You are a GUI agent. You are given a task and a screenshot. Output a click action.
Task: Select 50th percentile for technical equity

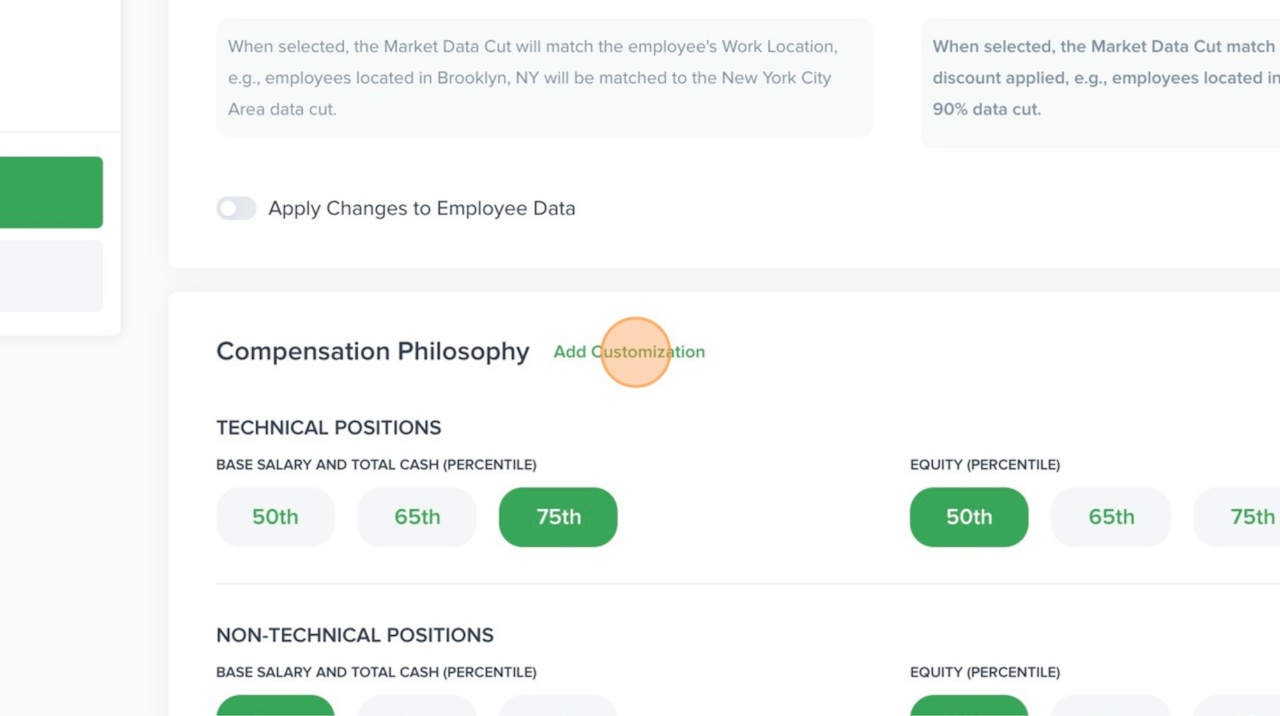tap(969, 517)
